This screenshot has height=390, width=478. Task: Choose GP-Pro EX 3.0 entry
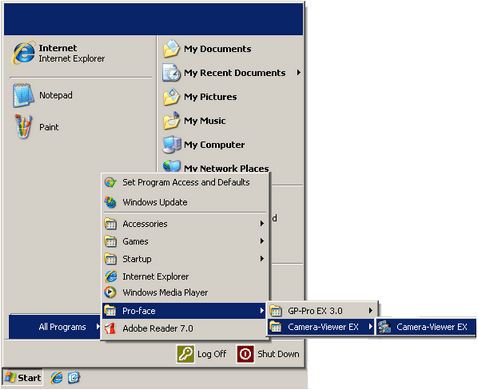(322, 311)
